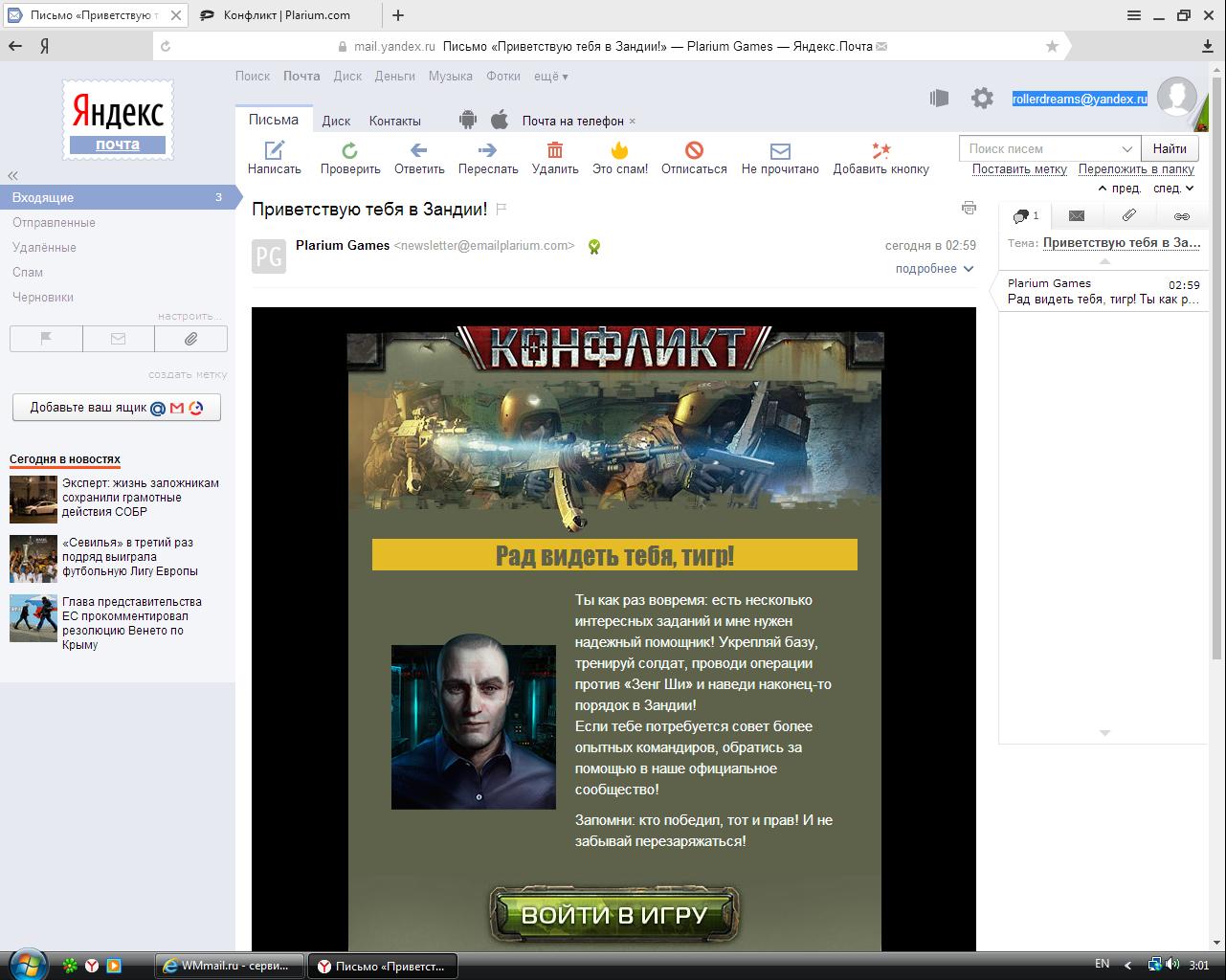Screen dimensions: 1226x980
Task: Go back with browser arrow
Action: (x=14, y=46)
